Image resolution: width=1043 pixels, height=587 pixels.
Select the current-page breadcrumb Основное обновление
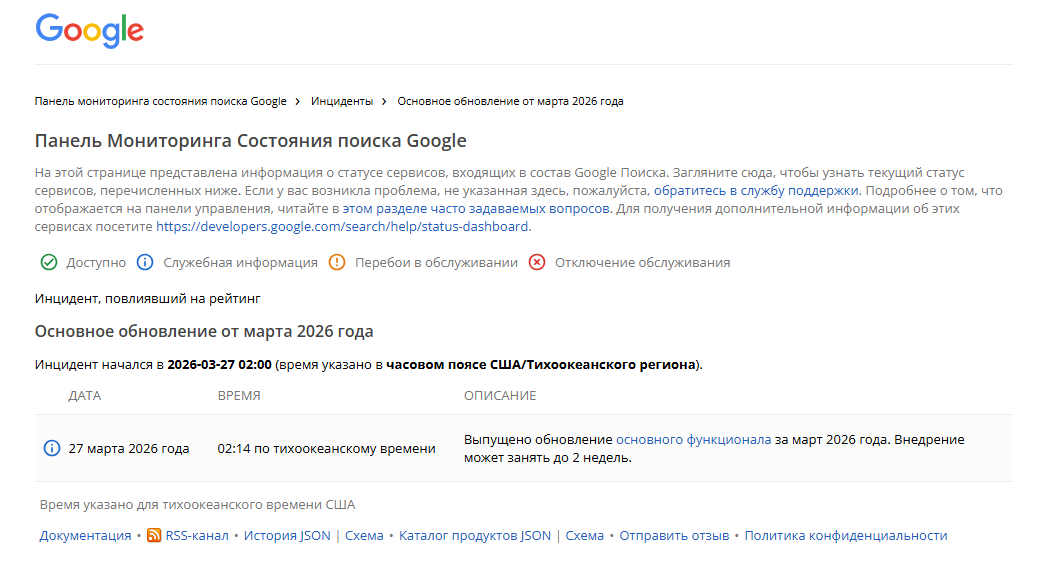coord(510,102)
